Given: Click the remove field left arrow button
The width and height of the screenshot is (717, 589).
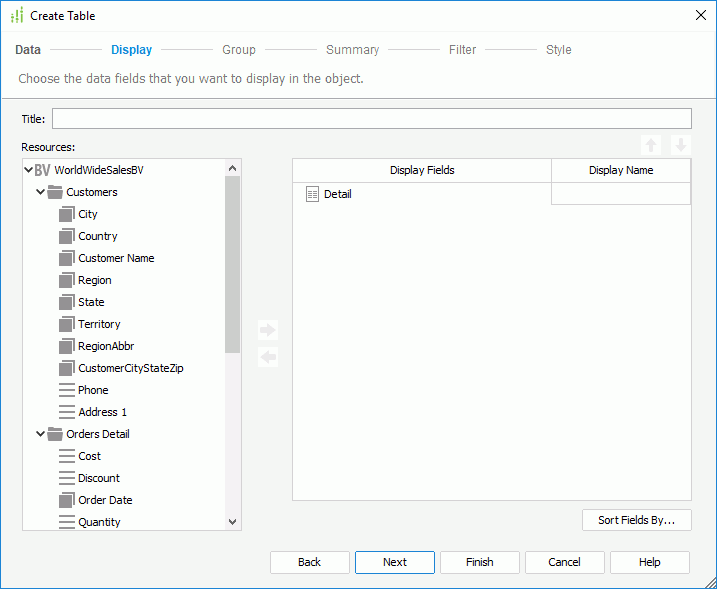Looking at the screenshot, I should 267,357.
